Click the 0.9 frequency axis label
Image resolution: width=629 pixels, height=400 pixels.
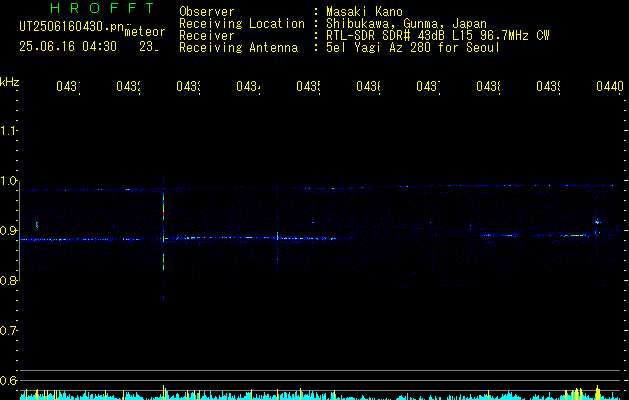[8, 230]
